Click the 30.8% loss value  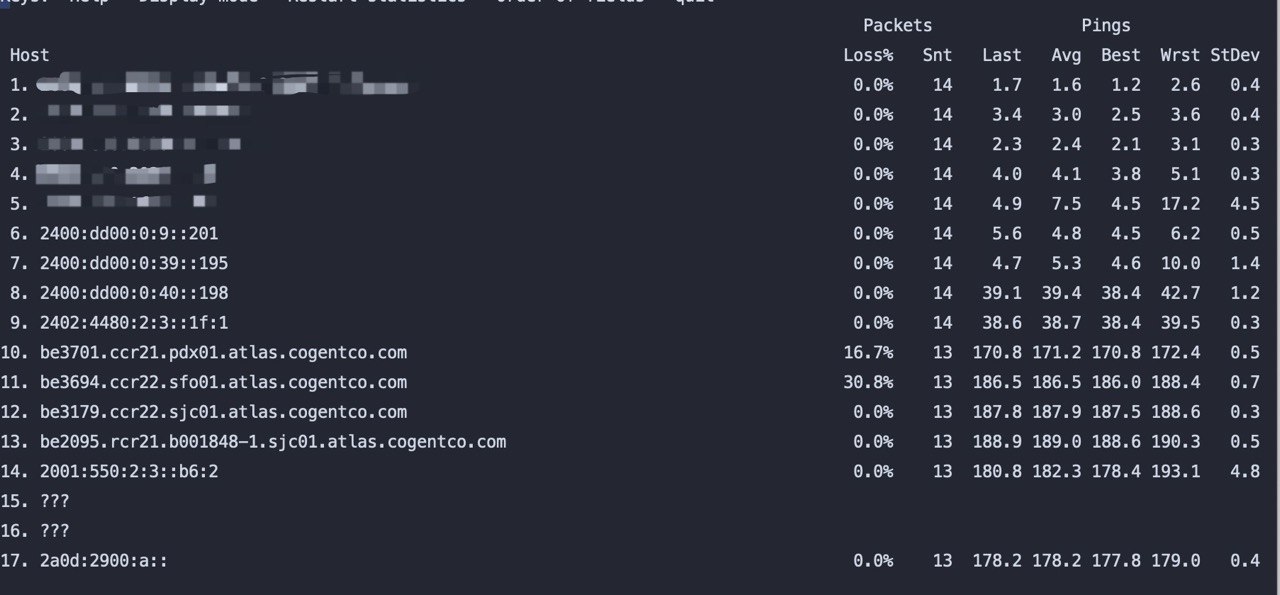pyautogui.click(x=868, y=382)
